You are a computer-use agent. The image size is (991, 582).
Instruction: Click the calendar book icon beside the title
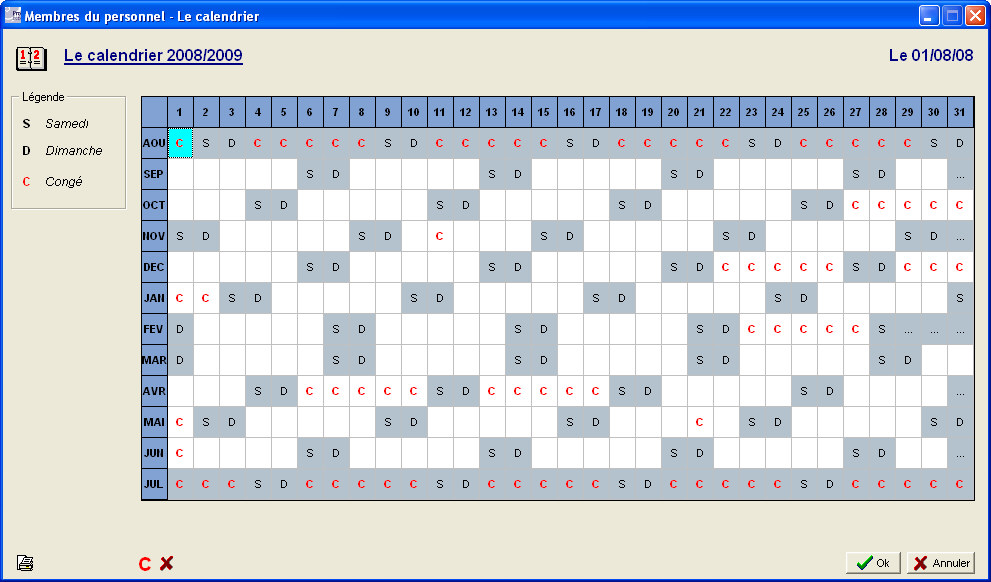pos(31,58)
